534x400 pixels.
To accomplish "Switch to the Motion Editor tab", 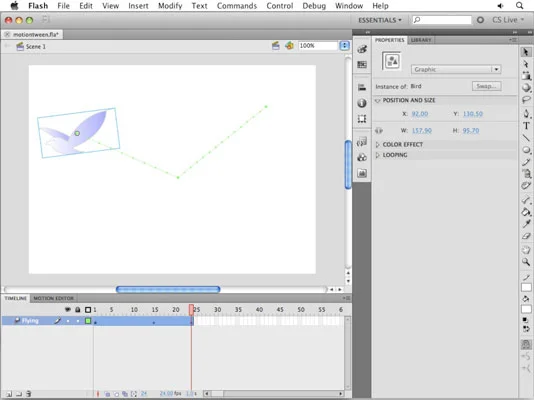I will pyautogui.click(x=53, y=298).
